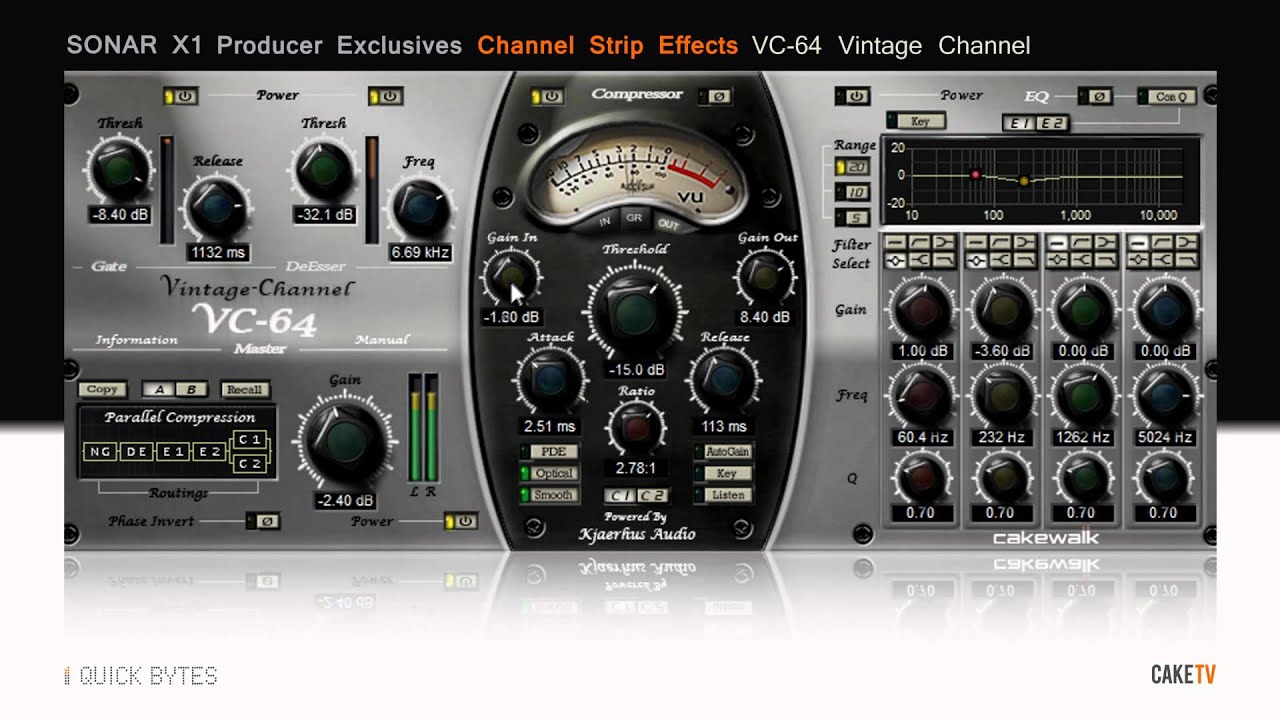Toggle the compressor Smooth mode
The height and width of the screenshot is (720, 1280).
point(549,494)
